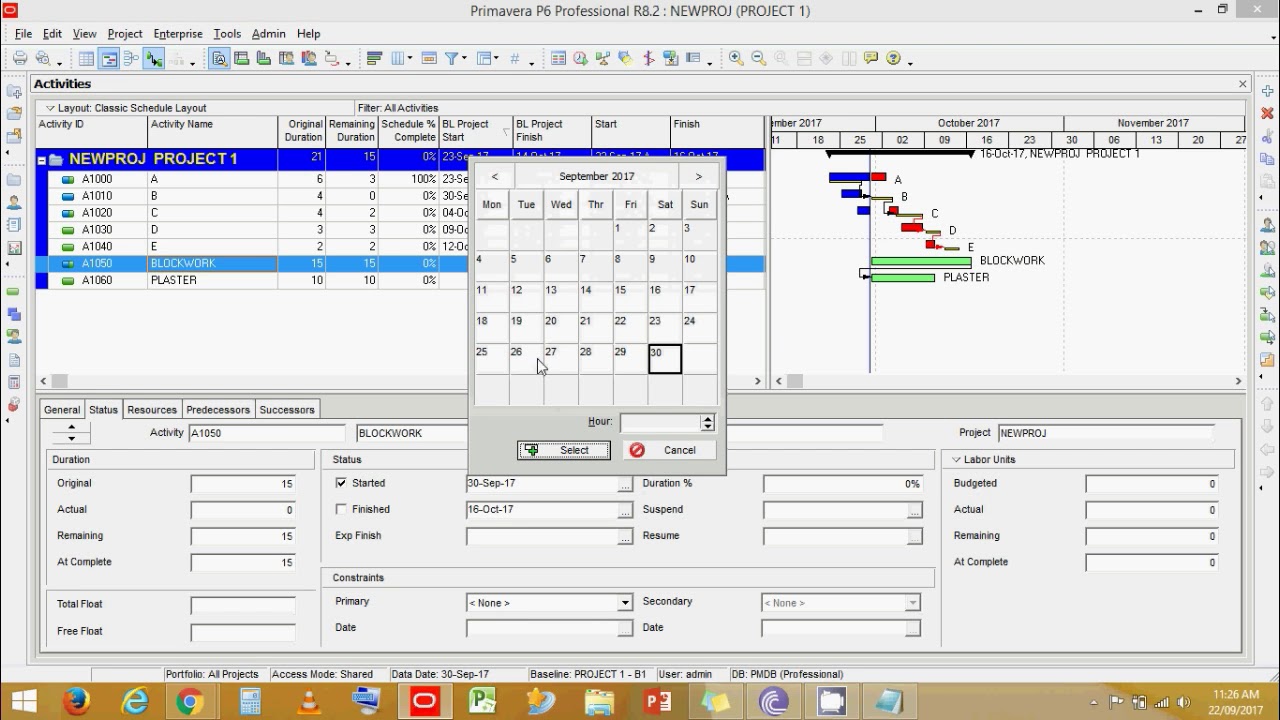This screenshot has width=1280, height=720.
Task: Click the Hour stepper arrows
Action: (x=708, y=423)
